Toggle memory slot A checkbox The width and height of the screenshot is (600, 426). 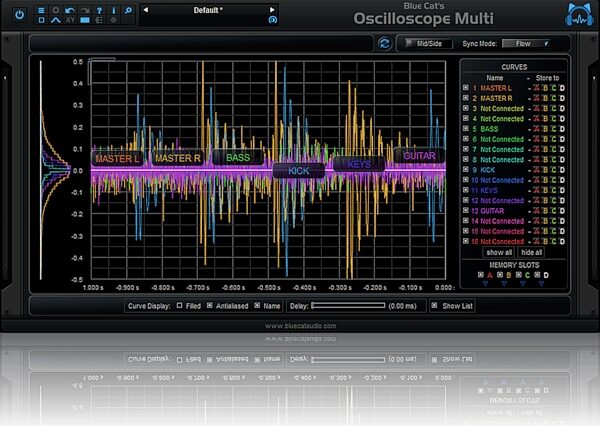[481, 274]
